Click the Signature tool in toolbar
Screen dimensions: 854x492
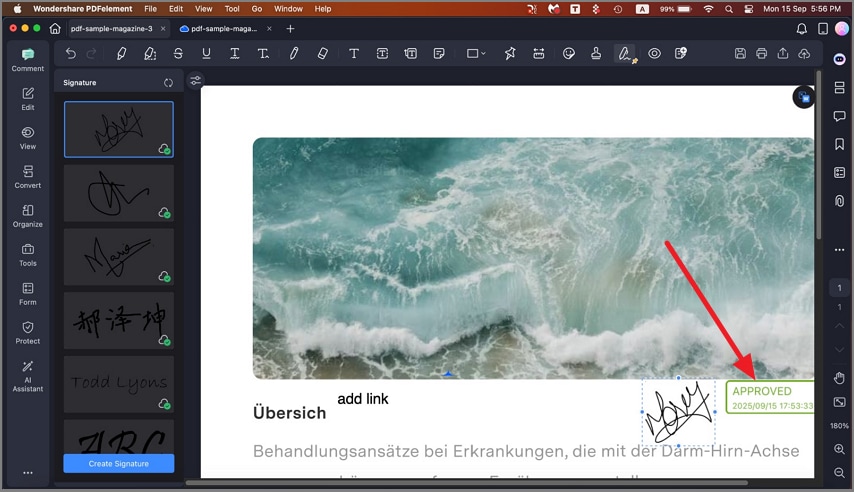(x=625, y=54)
